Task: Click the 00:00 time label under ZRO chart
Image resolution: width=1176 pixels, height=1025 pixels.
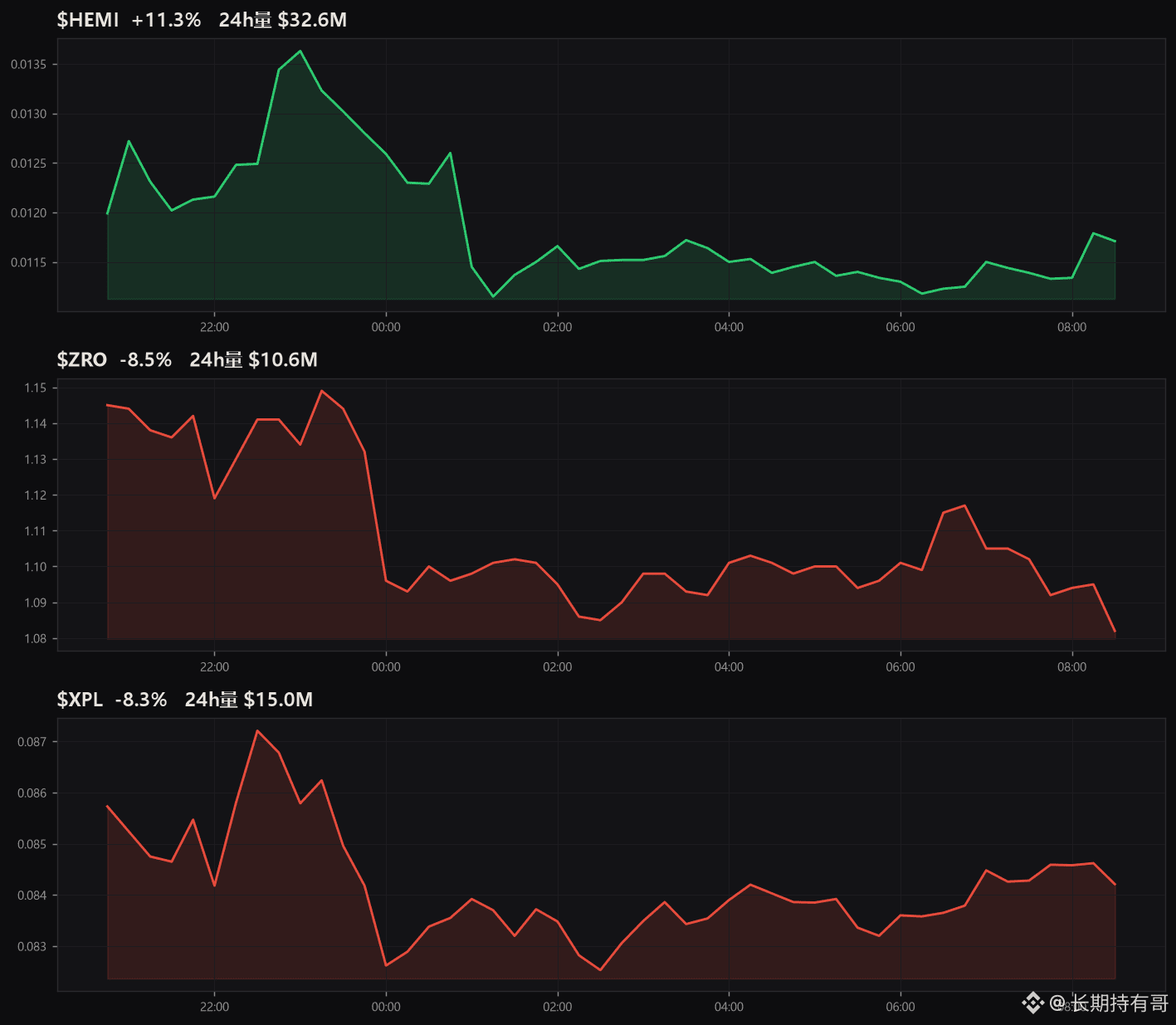Action: point(386,667)
